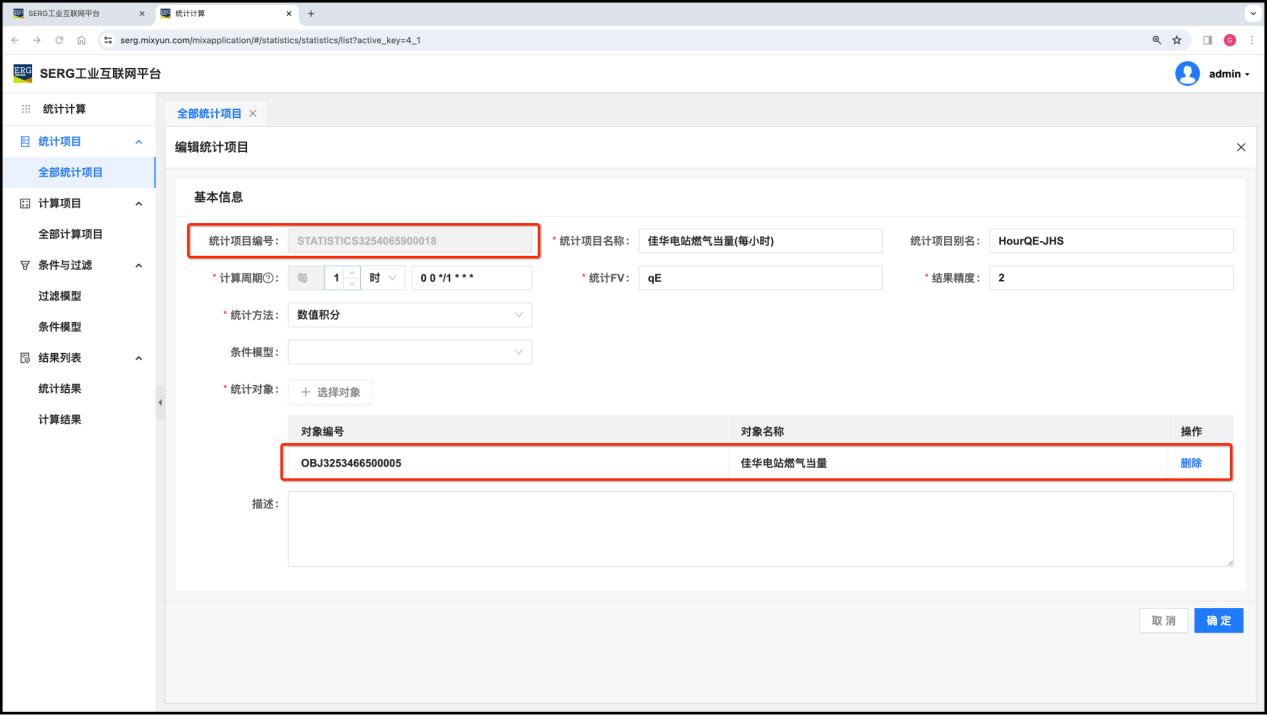Open the 统计方法 dropdown
The height and width of the screenshot is (715, 1267).
410,315
